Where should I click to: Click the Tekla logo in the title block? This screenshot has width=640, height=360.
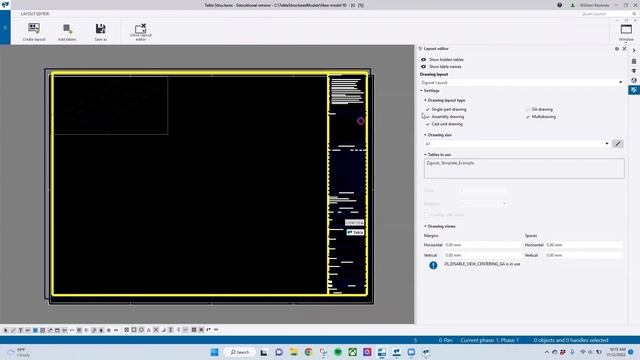(355, 232)
